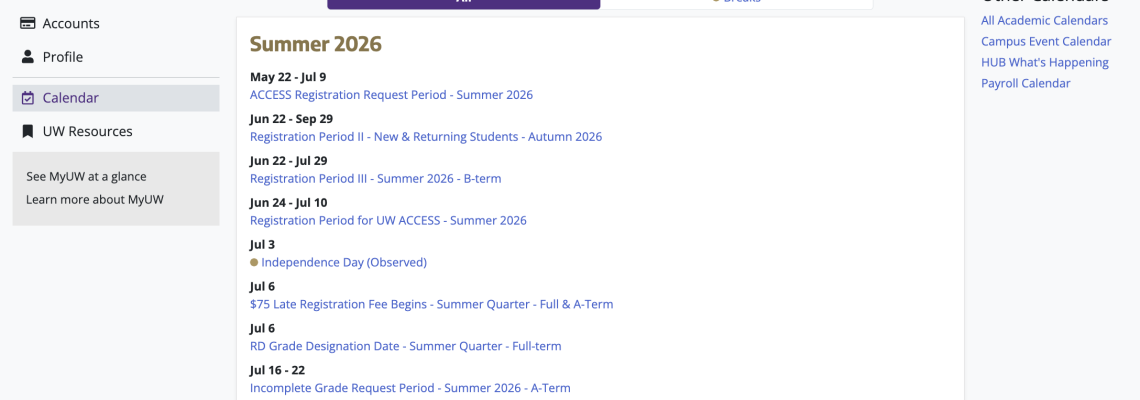Open Independence Day (Observed) event link

(x=344, y=262)
